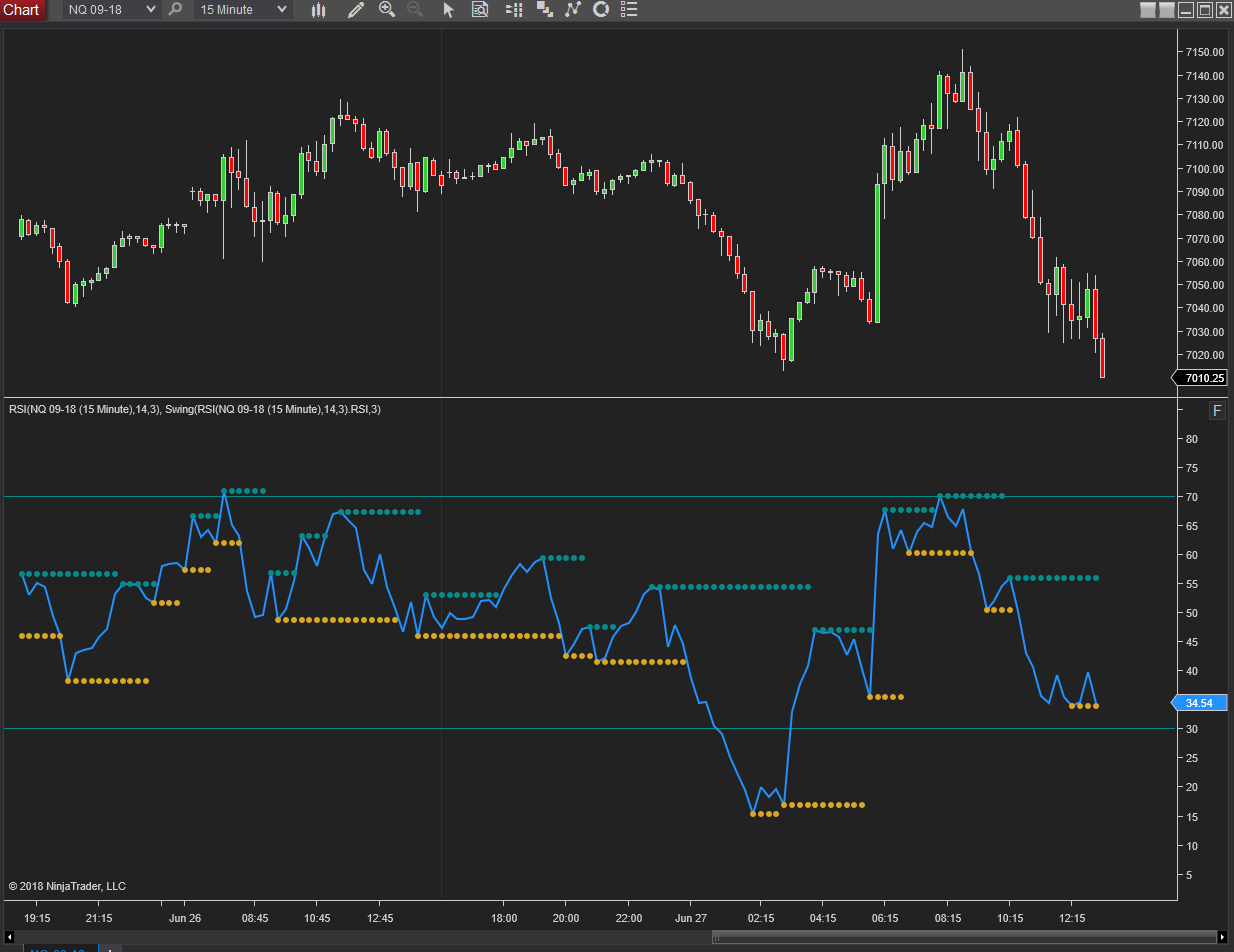Minimize the chart window

point(1186,10)
